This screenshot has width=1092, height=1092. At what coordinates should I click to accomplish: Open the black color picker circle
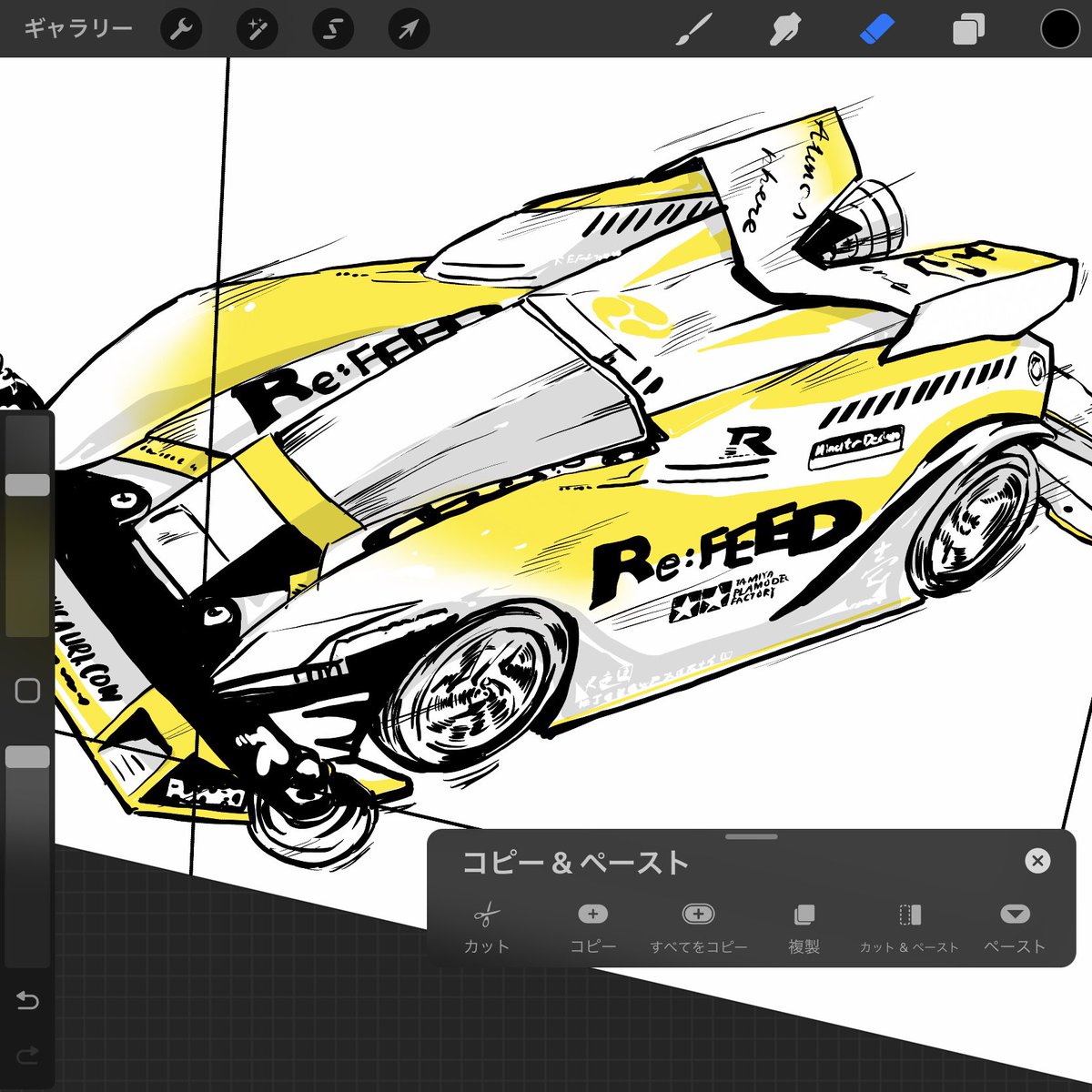click(x=1059, y=29)
